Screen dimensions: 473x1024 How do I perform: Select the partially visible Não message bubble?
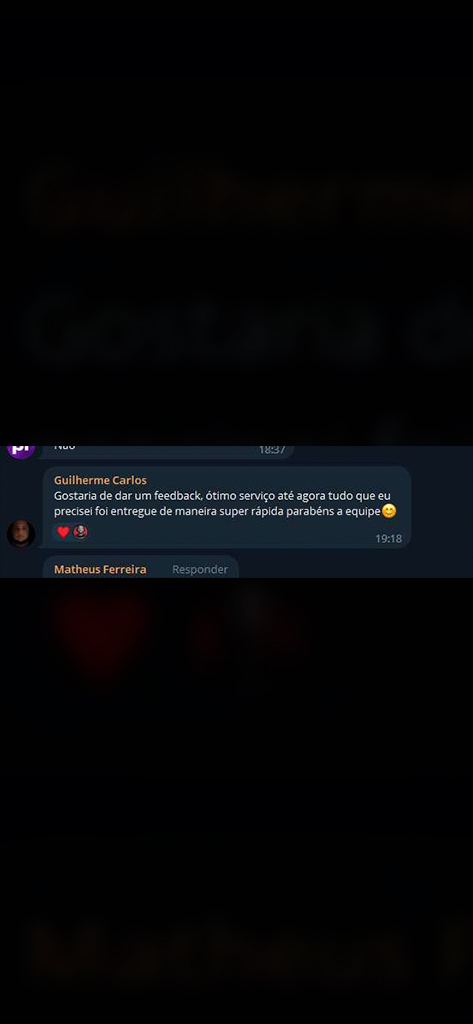pos(168,452)
